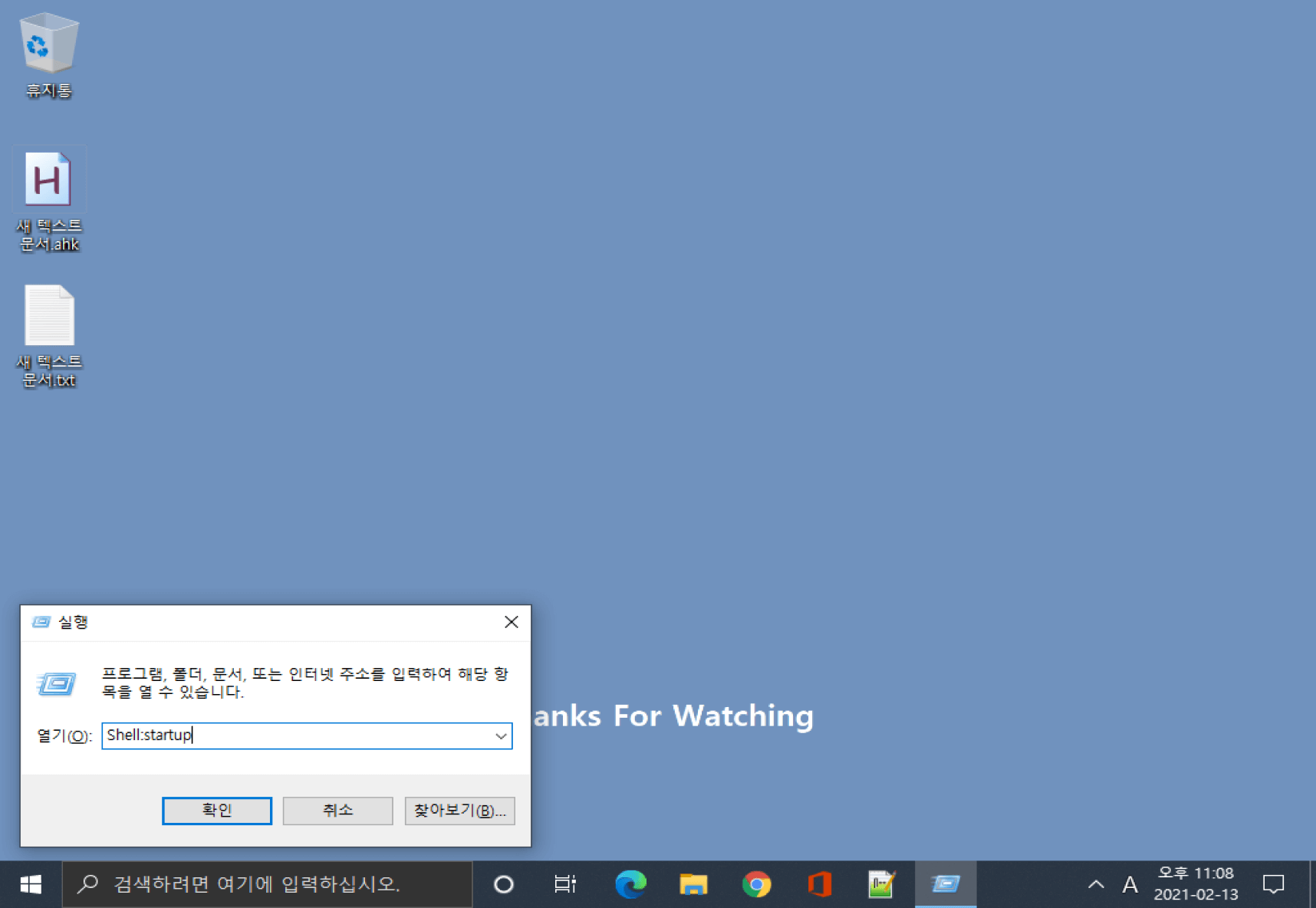Show hidden system tray icons

pyautogui.click(x=1096, y=884)
